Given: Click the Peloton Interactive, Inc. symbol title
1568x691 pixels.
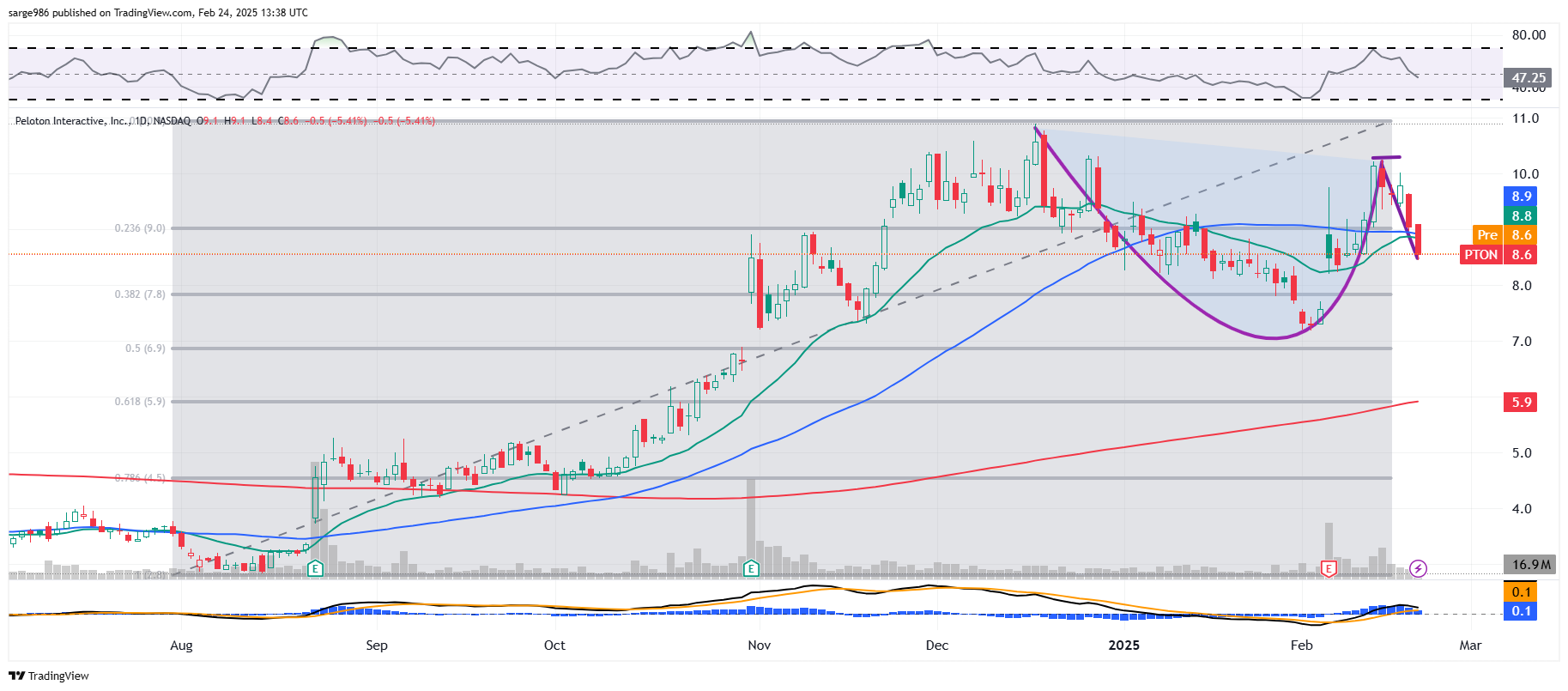Looking at the screenshot, I should (x=72, y=121).
